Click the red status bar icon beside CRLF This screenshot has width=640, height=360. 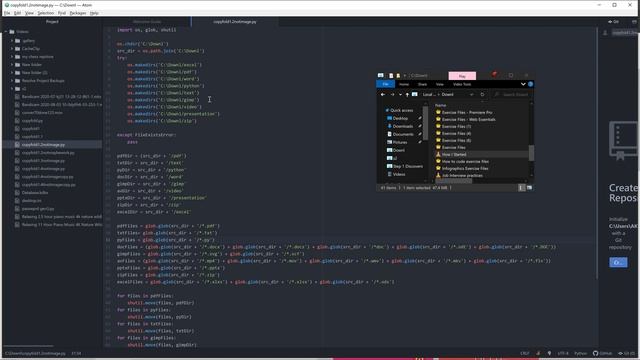538,353
